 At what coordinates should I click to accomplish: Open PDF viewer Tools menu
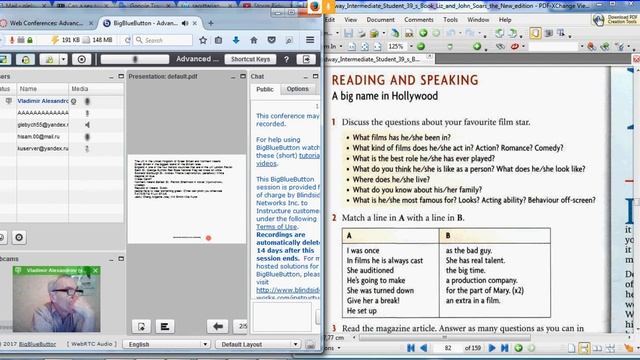point(450,20)
